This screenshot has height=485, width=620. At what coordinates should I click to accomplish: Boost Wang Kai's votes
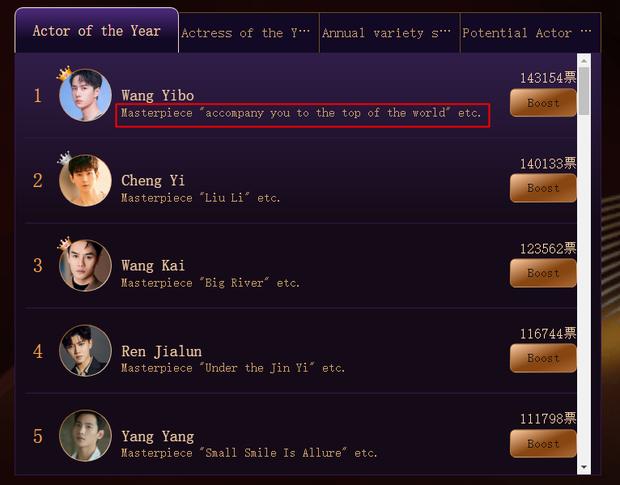coord(543,273)
